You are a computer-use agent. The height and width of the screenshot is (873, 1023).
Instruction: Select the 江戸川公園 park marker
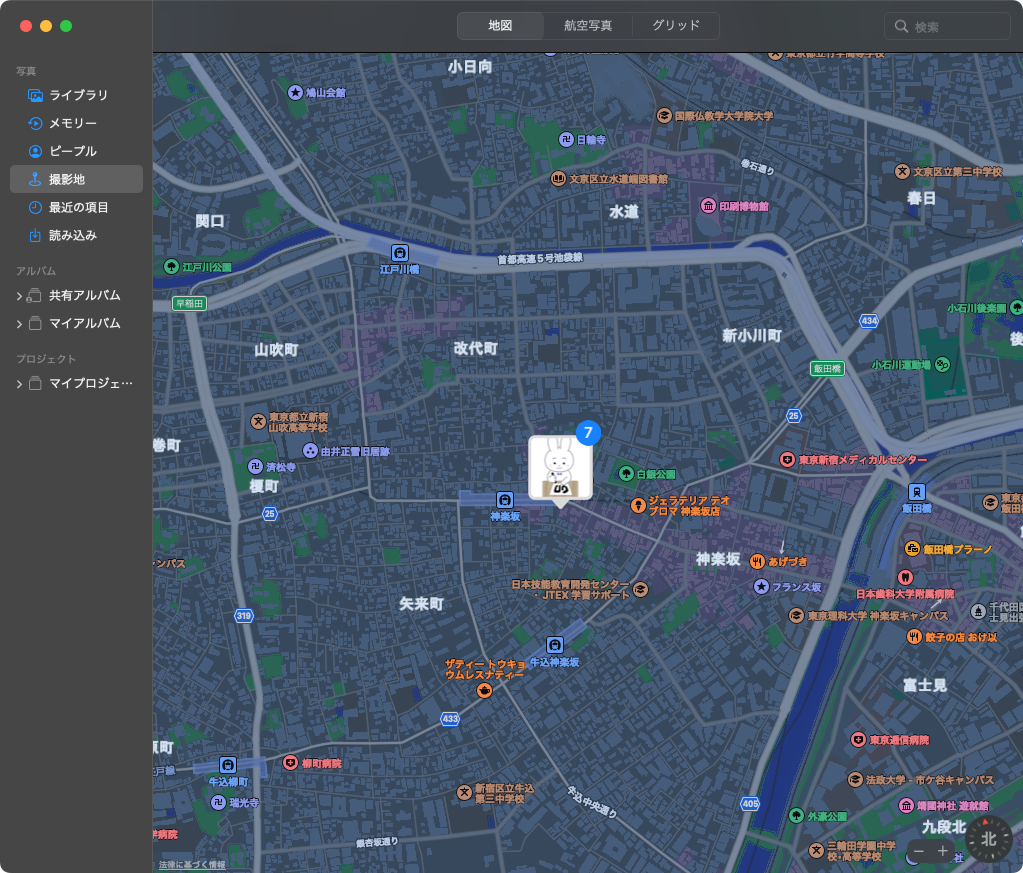pos(171,267)
